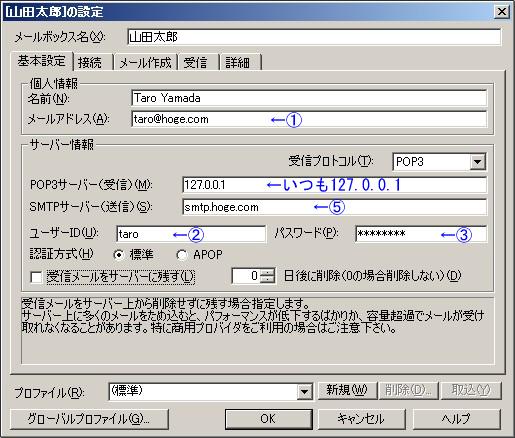The width and height of the screenshot is (515, 438).
Task: Increase the days-until-delete spinner value
Action: (267, 272)
